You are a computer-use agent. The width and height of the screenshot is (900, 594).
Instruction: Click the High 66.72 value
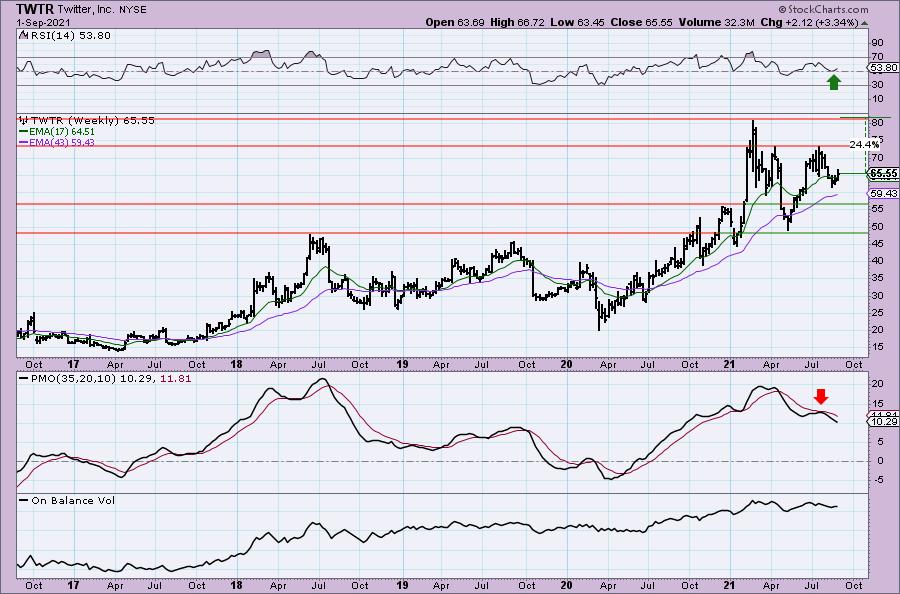[517, 22]
